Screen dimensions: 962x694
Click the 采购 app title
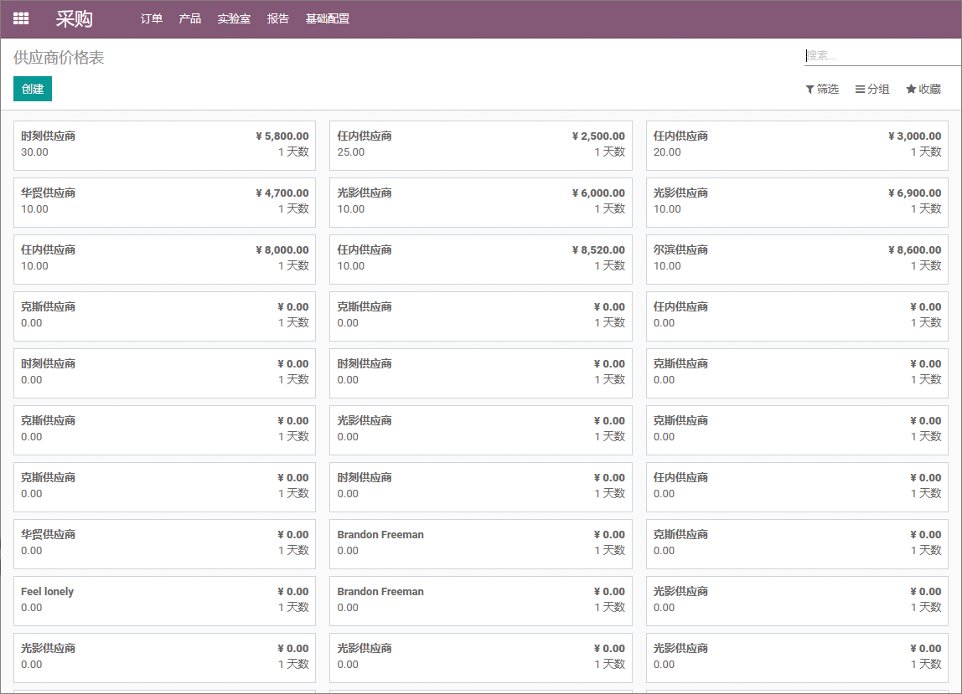(x=74, y=19)
